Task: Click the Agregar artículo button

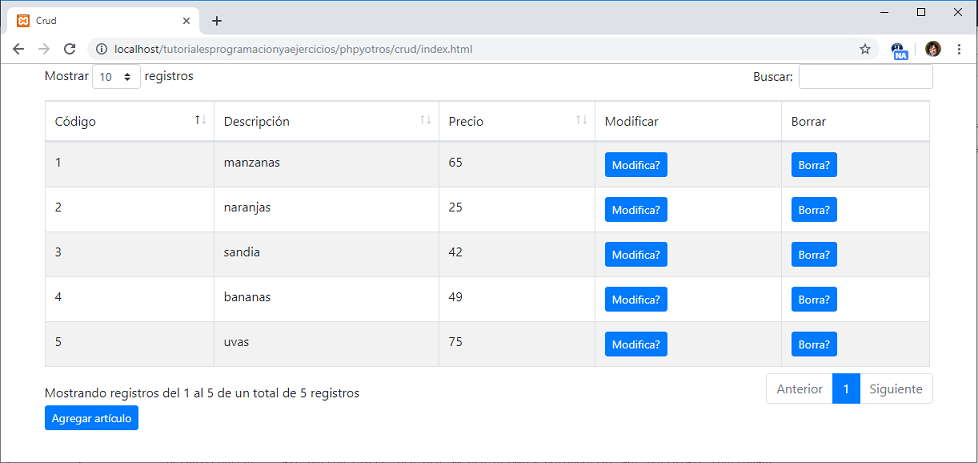Action: 92,418
